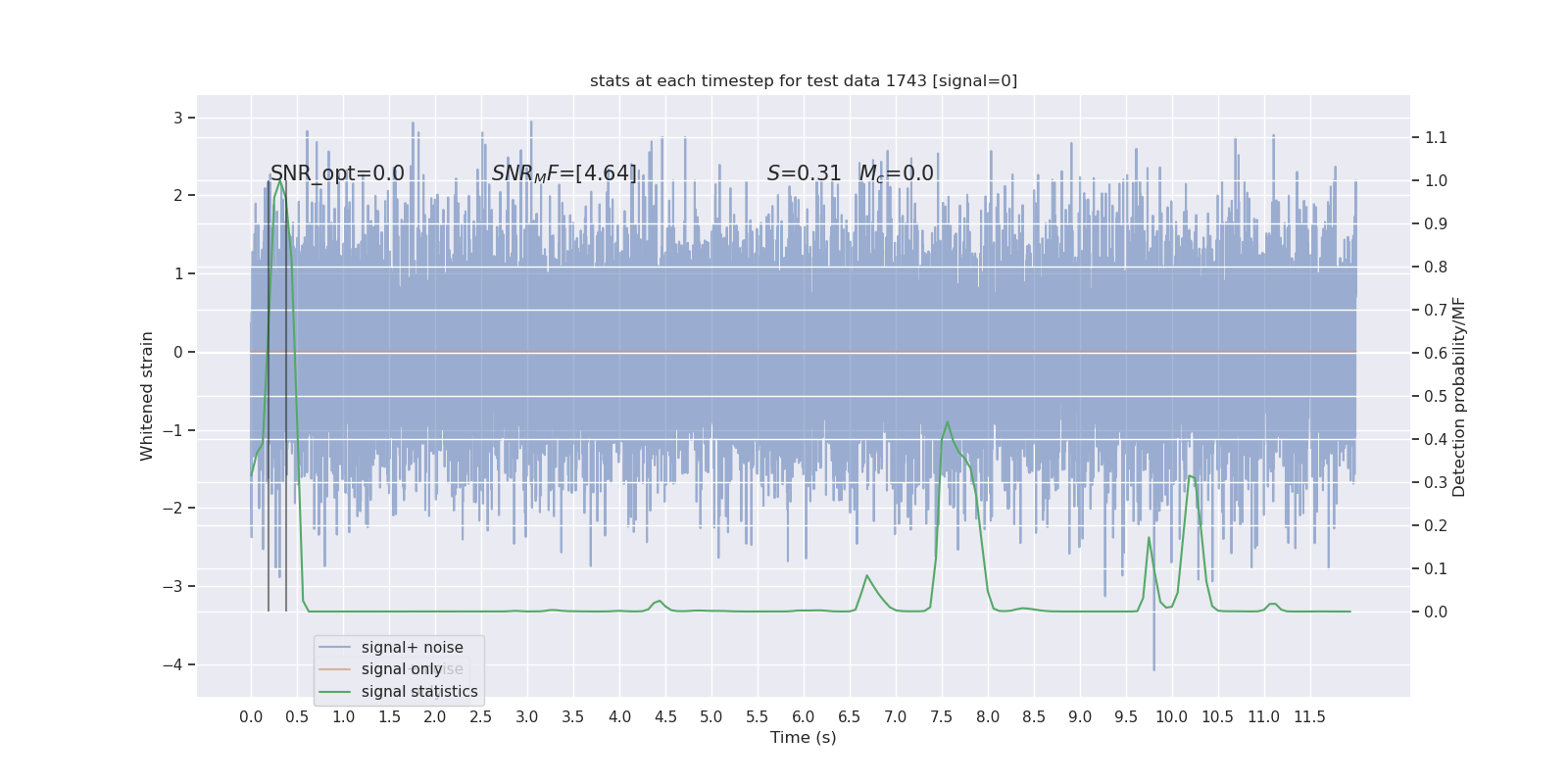Click the −2 tick on the strain axis
1568x784 pixels.
point(171,508)
